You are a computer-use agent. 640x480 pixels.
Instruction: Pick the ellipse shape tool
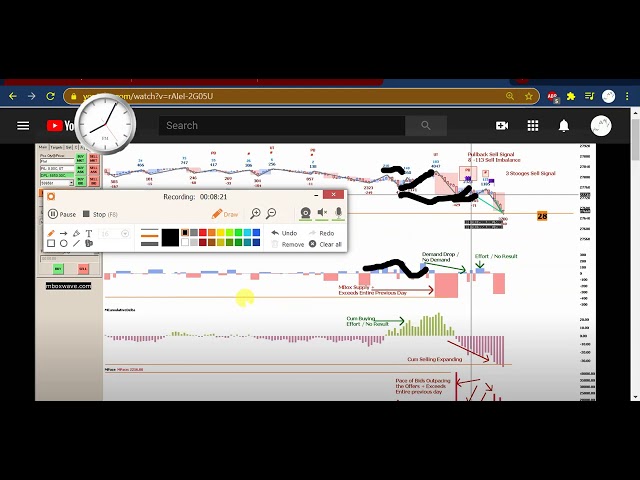point(64,243)
